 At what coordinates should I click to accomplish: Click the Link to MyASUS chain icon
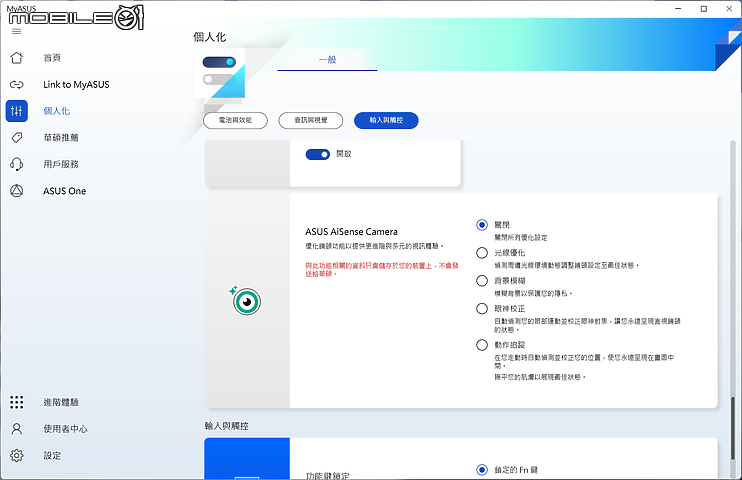click(17, 85)
